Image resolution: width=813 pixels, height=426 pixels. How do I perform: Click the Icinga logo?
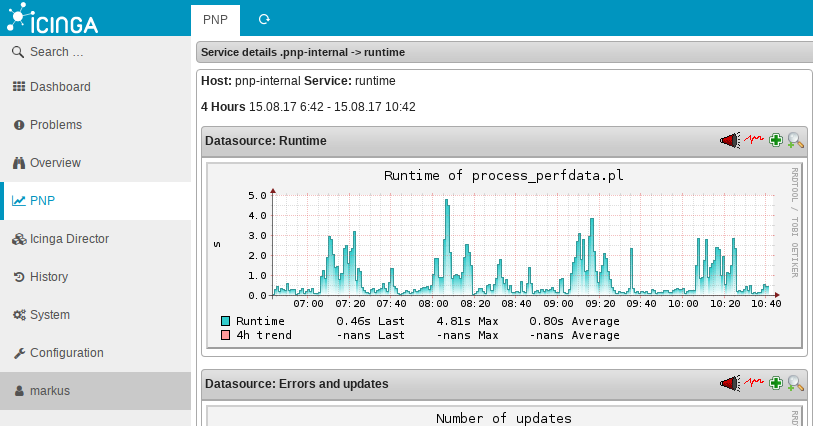tap(52, 18)
